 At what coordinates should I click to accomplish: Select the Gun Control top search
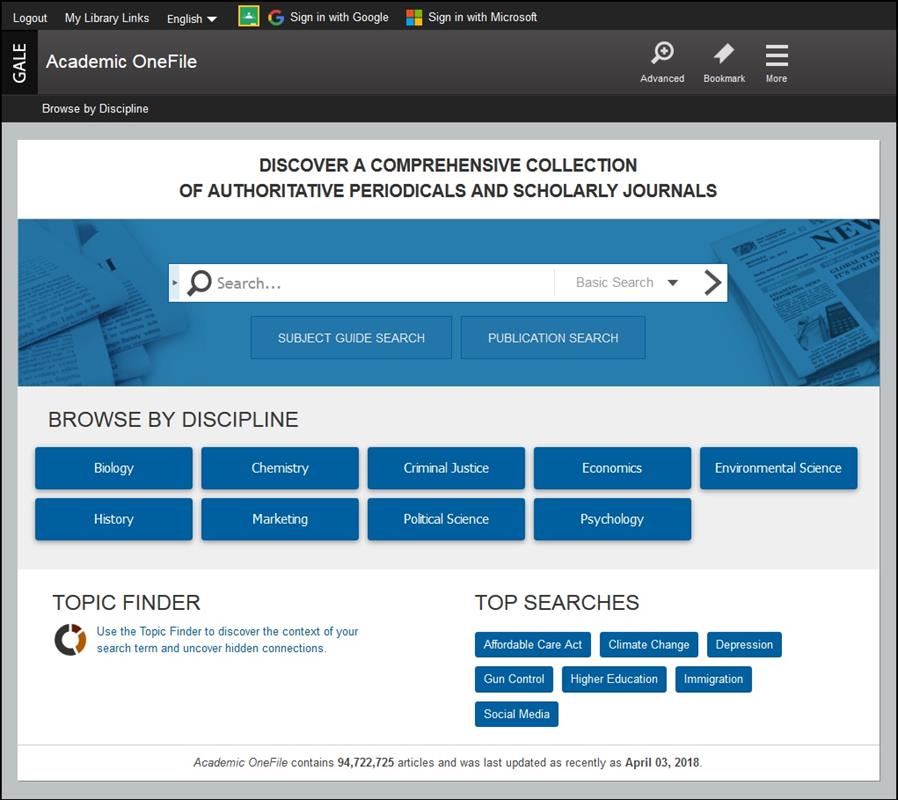pyautogui.click(x=514, y=679)
